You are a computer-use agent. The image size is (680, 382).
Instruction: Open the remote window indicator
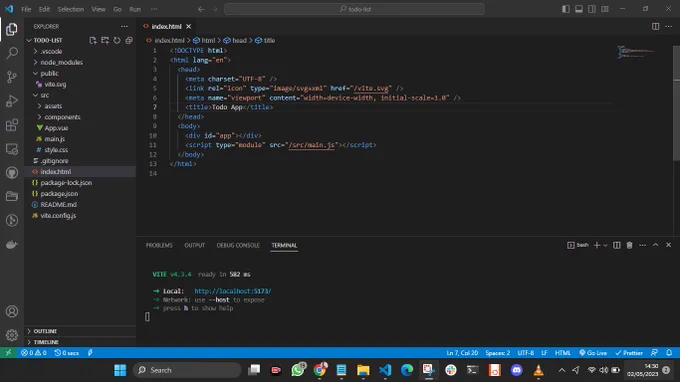(x=8, y=353)
